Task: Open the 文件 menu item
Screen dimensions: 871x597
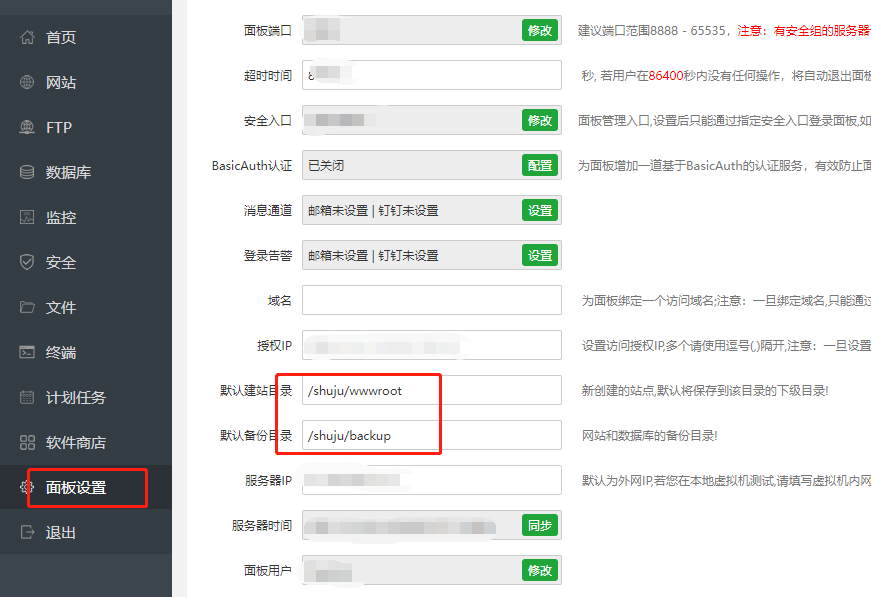Action: coord(86,307)
